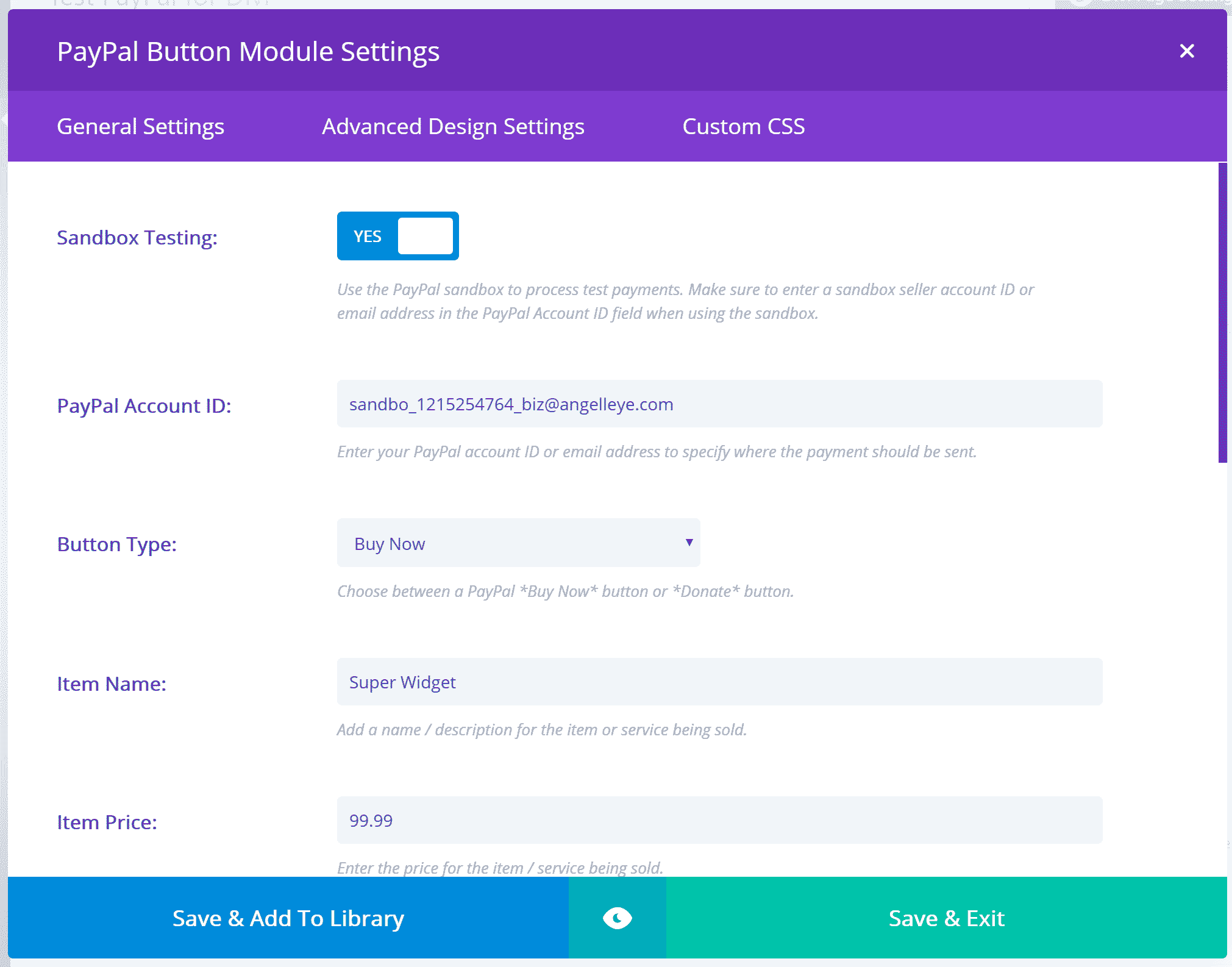Viewport: 1232px width, 967px height.
Task: Click the Button Type label
Action: 116,544
